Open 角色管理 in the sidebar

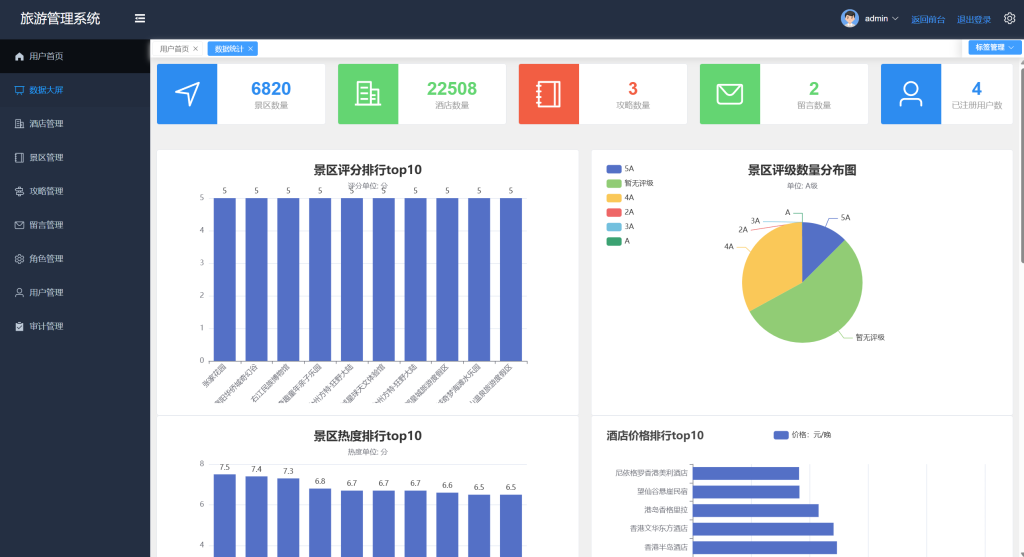[74, 259]
